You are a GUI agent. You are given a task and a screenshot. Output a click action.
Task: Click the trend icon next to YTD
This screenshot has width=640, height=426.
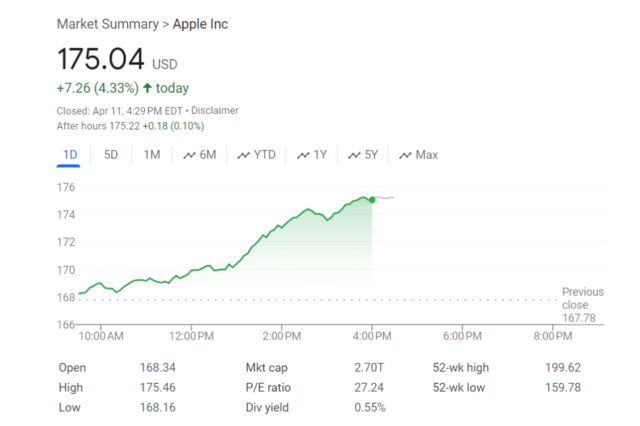[243, 155]
